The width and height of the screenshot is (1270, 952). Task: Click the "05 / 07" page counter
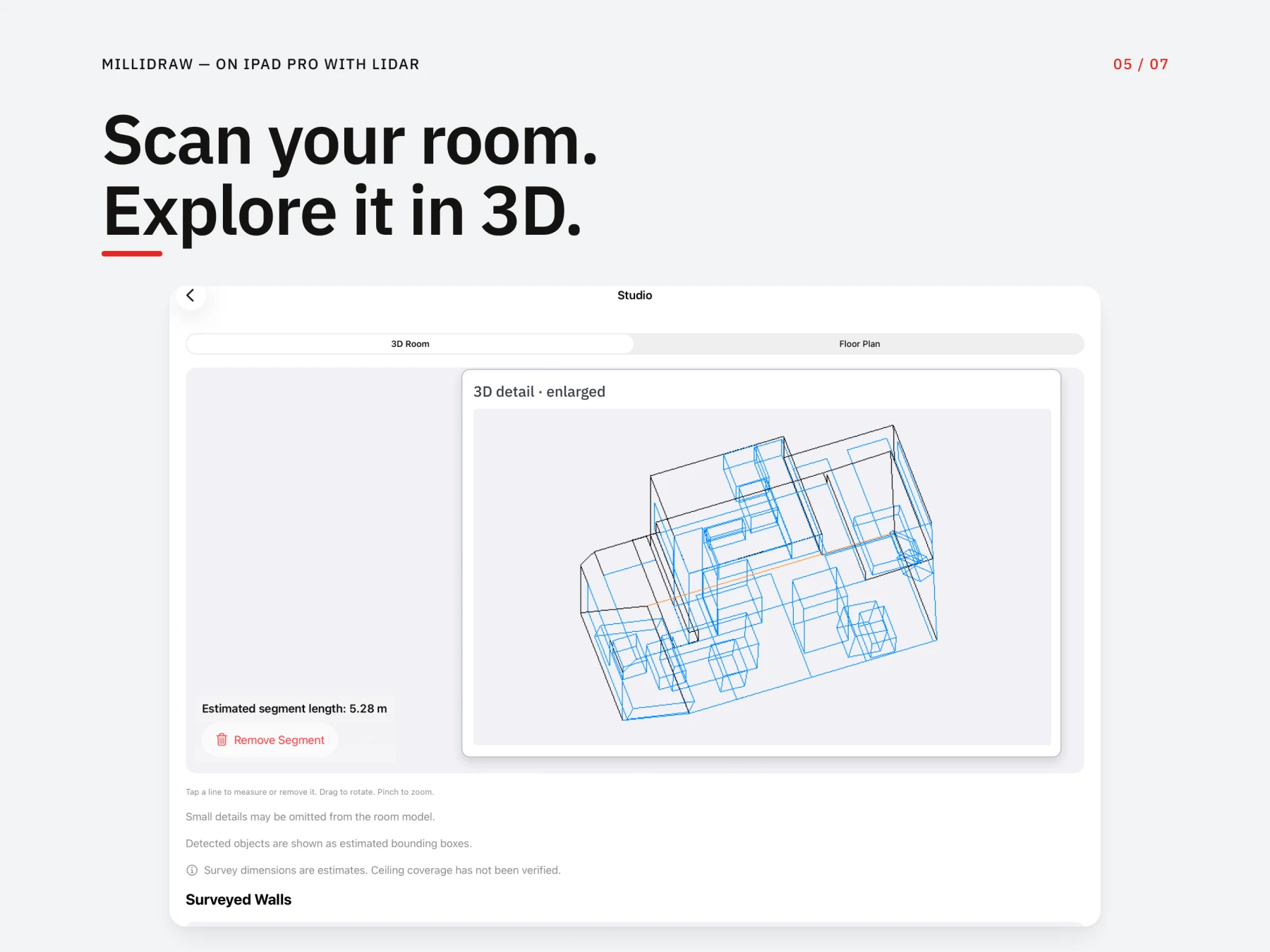pyautogui.click(x=1141, y=64)
